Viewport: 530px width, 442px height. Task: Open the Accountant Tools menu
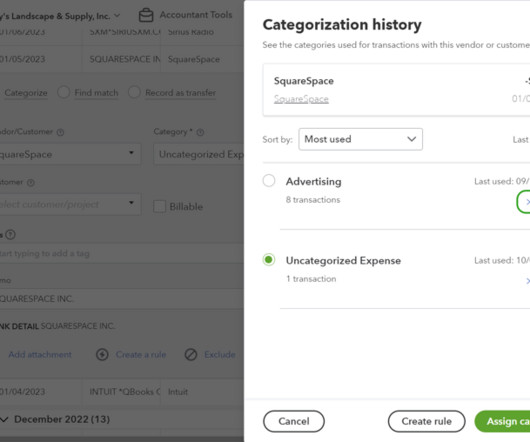click(196, 15)
